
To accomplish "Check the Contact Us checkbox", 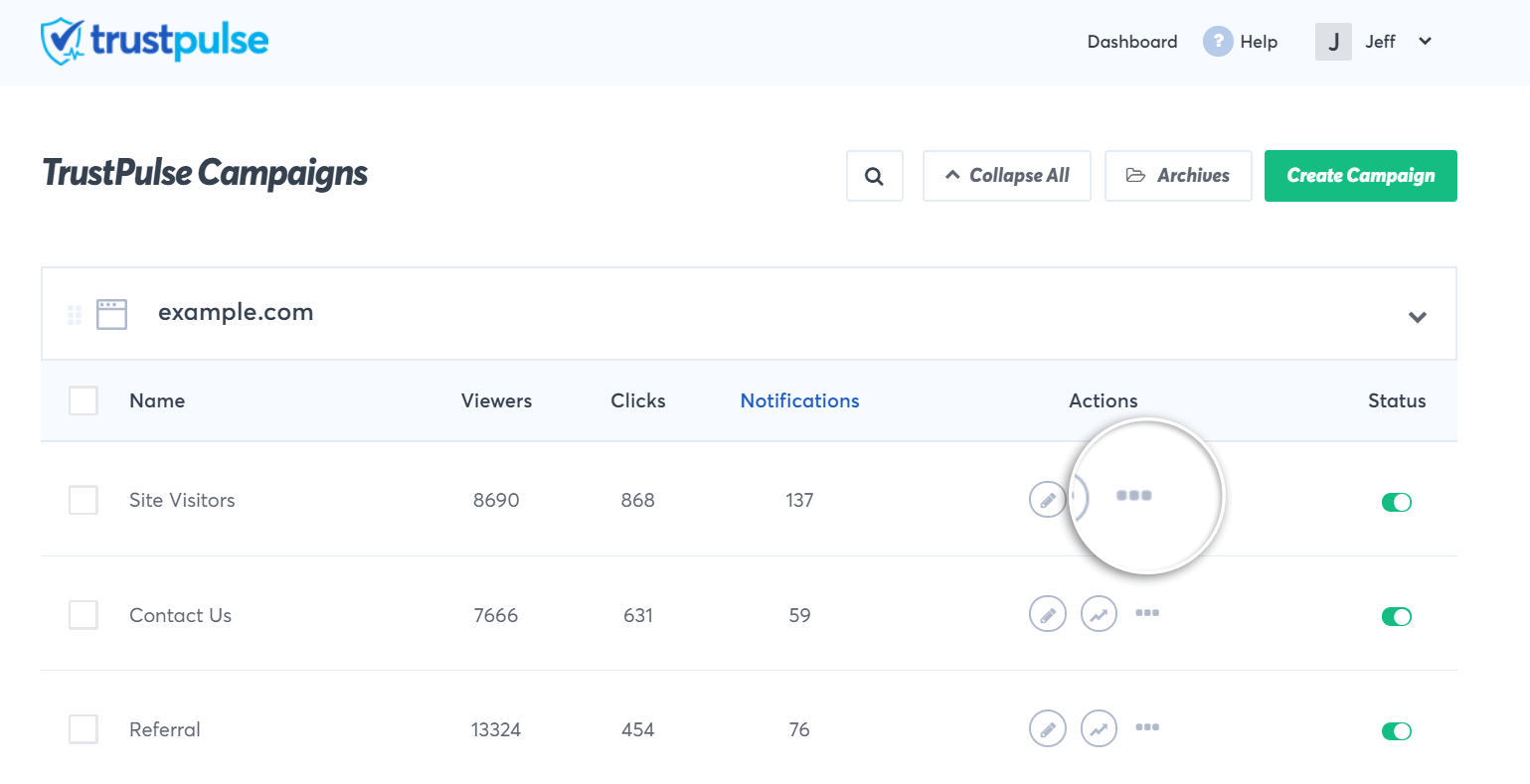I will click(84, 615).
